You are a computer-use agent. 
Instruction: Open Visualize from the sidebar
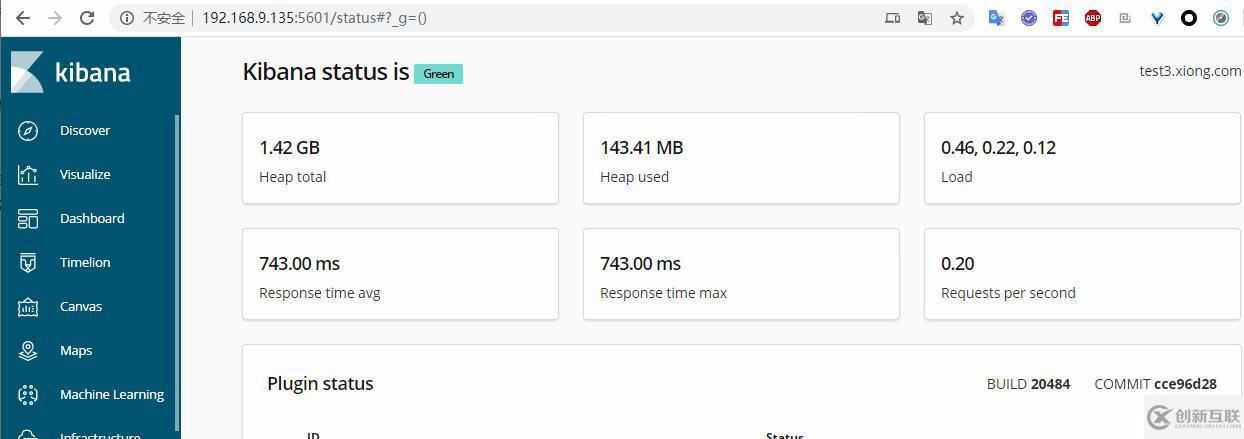click(x=85, y=175)
